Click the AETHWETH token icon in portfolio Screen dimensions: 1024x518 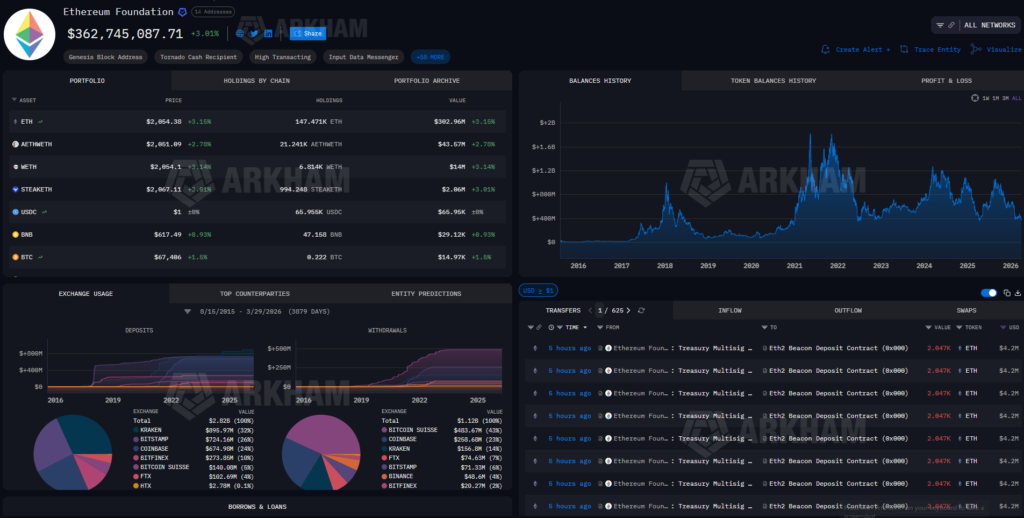tap(16, 144)
